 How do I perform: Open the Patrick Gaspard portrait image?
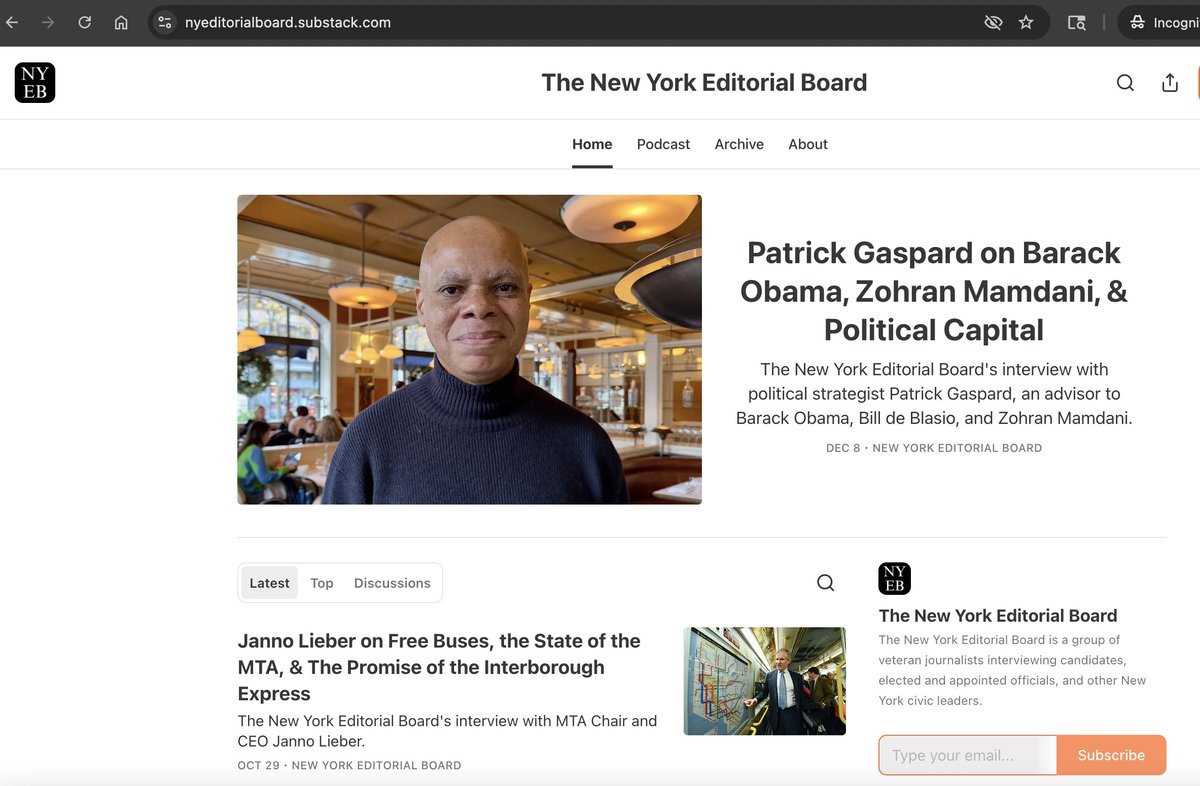point(469,349)
